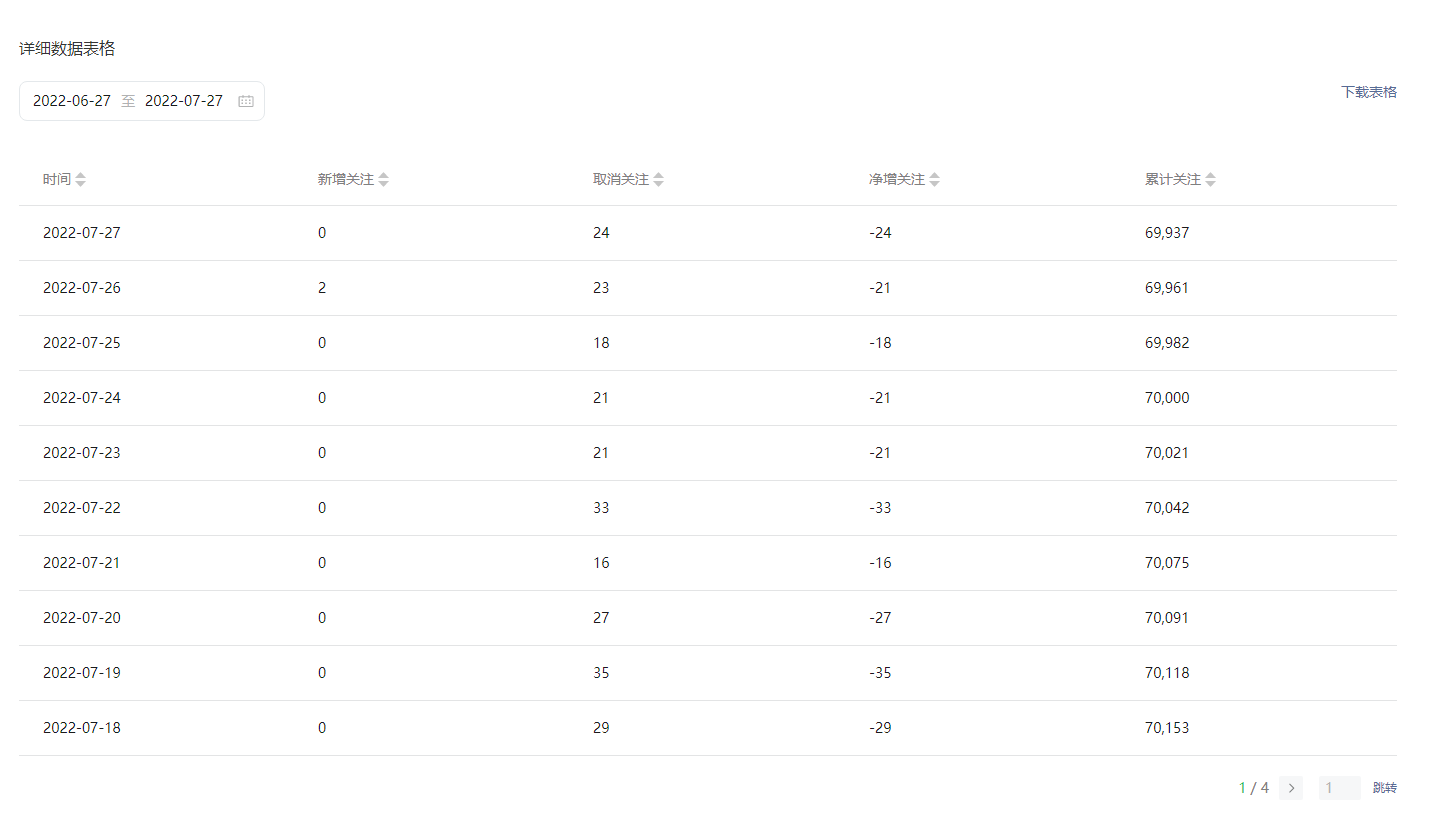The image size is (1434, 832).
Task: Click cumulative followers value 70,021
Action: pyautogui.click(x=1167, y=453)
